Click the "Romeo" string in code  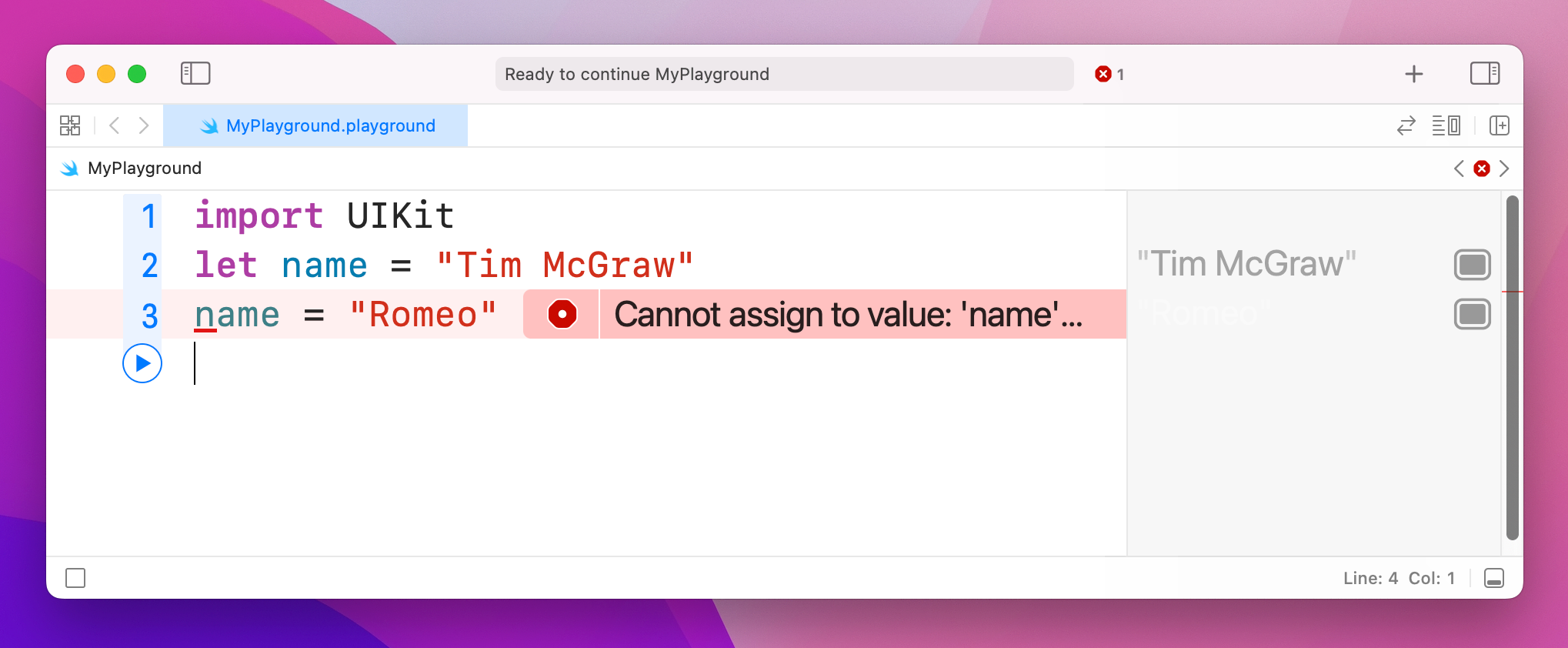[x=423, y=314]
